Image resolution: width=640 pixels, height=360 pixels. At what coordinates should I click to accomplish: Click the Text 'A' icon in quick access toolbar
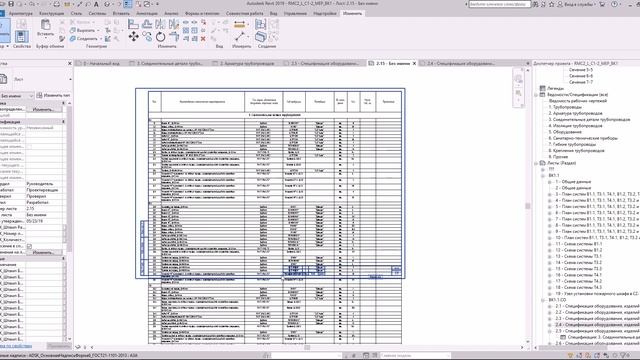(96, 4)
